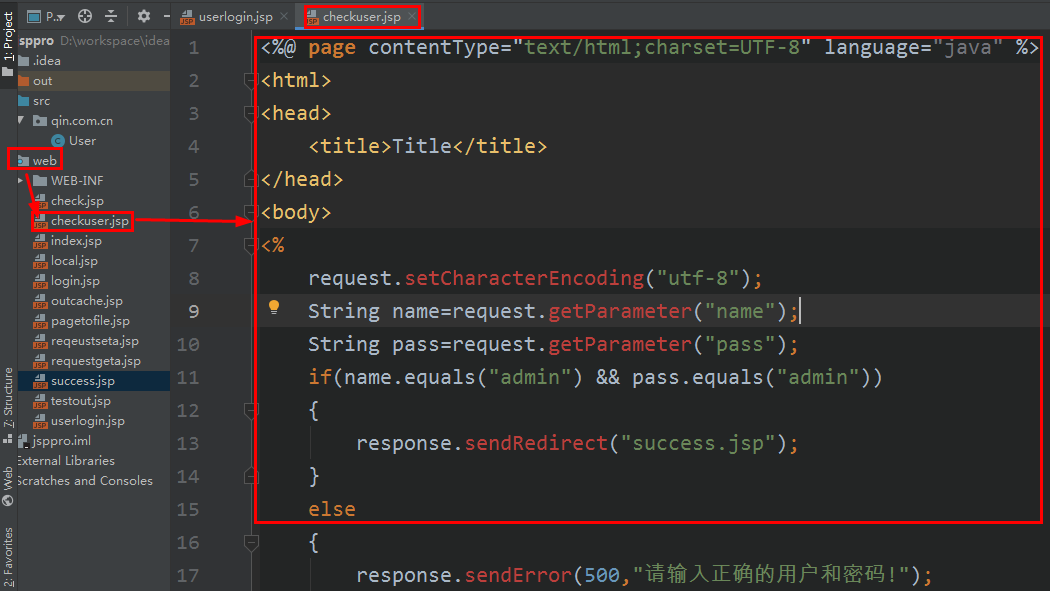Open the Project view dropdown
Screen dimensions: 1050x591
pos(46,16)
